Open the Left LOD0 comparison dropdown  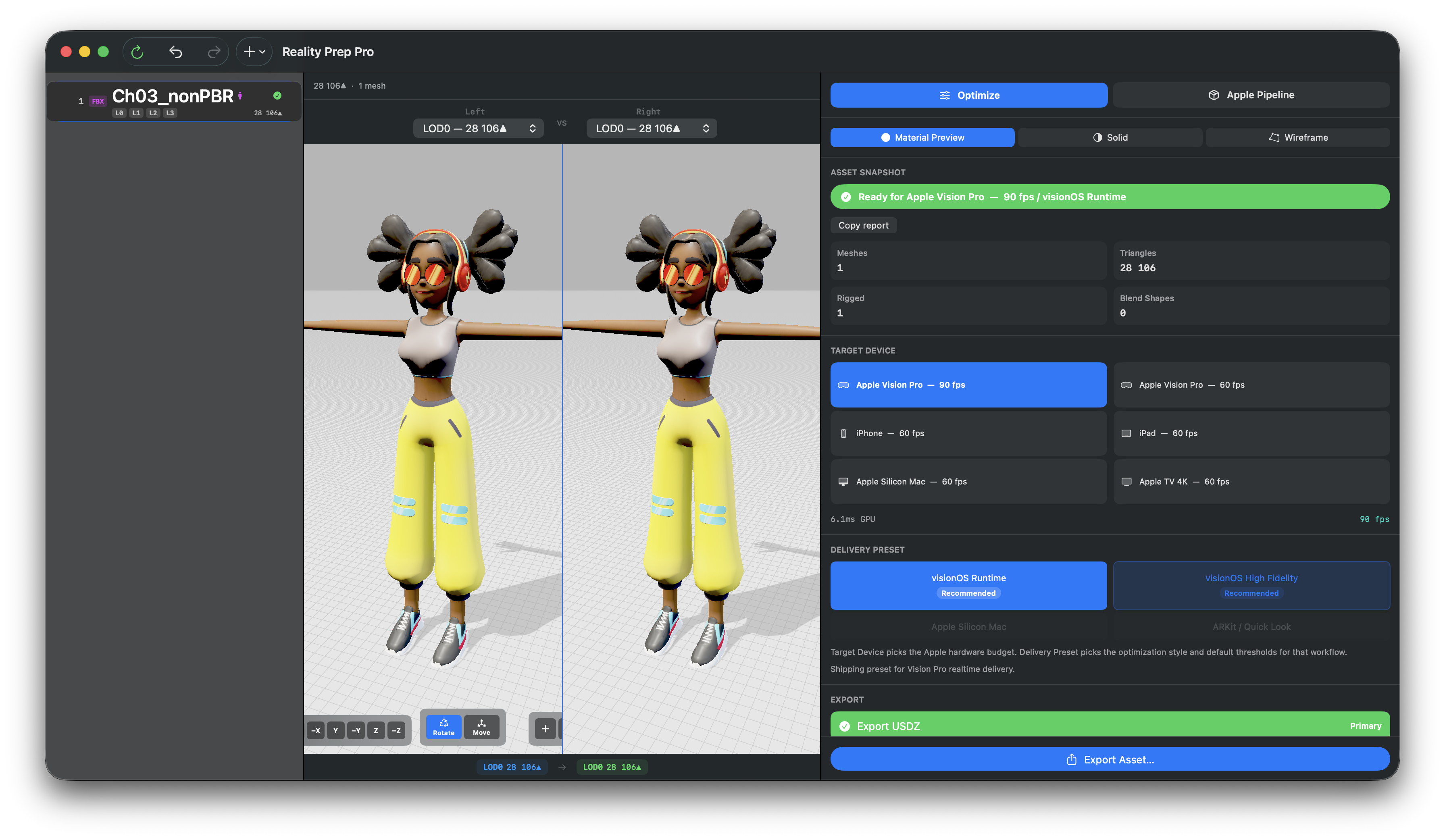(478, 128)
